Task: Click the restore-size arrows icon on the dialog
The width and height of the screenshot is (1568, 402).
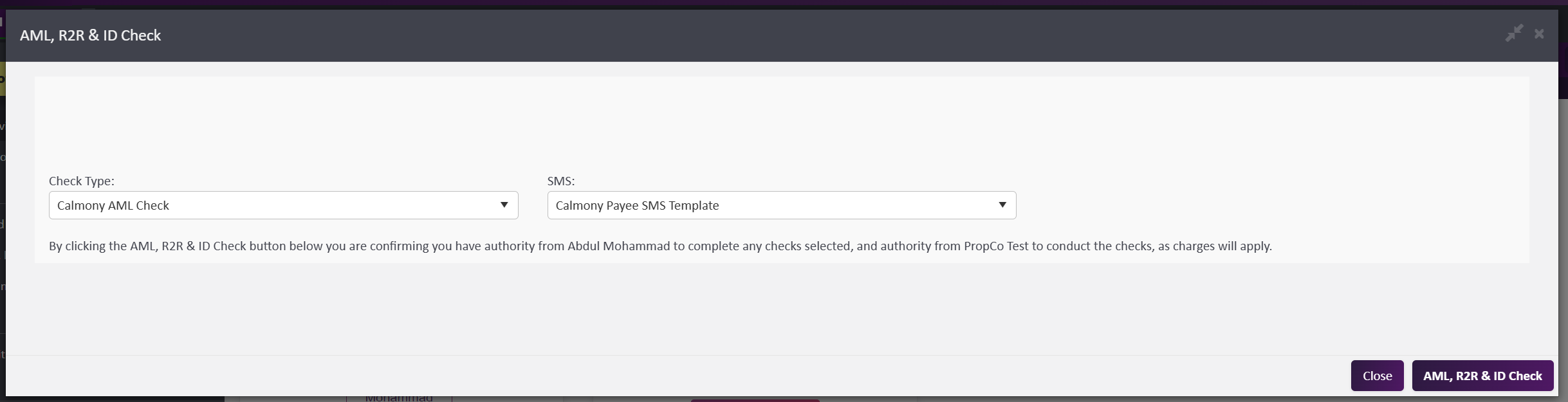Action: click(1513, 33)
